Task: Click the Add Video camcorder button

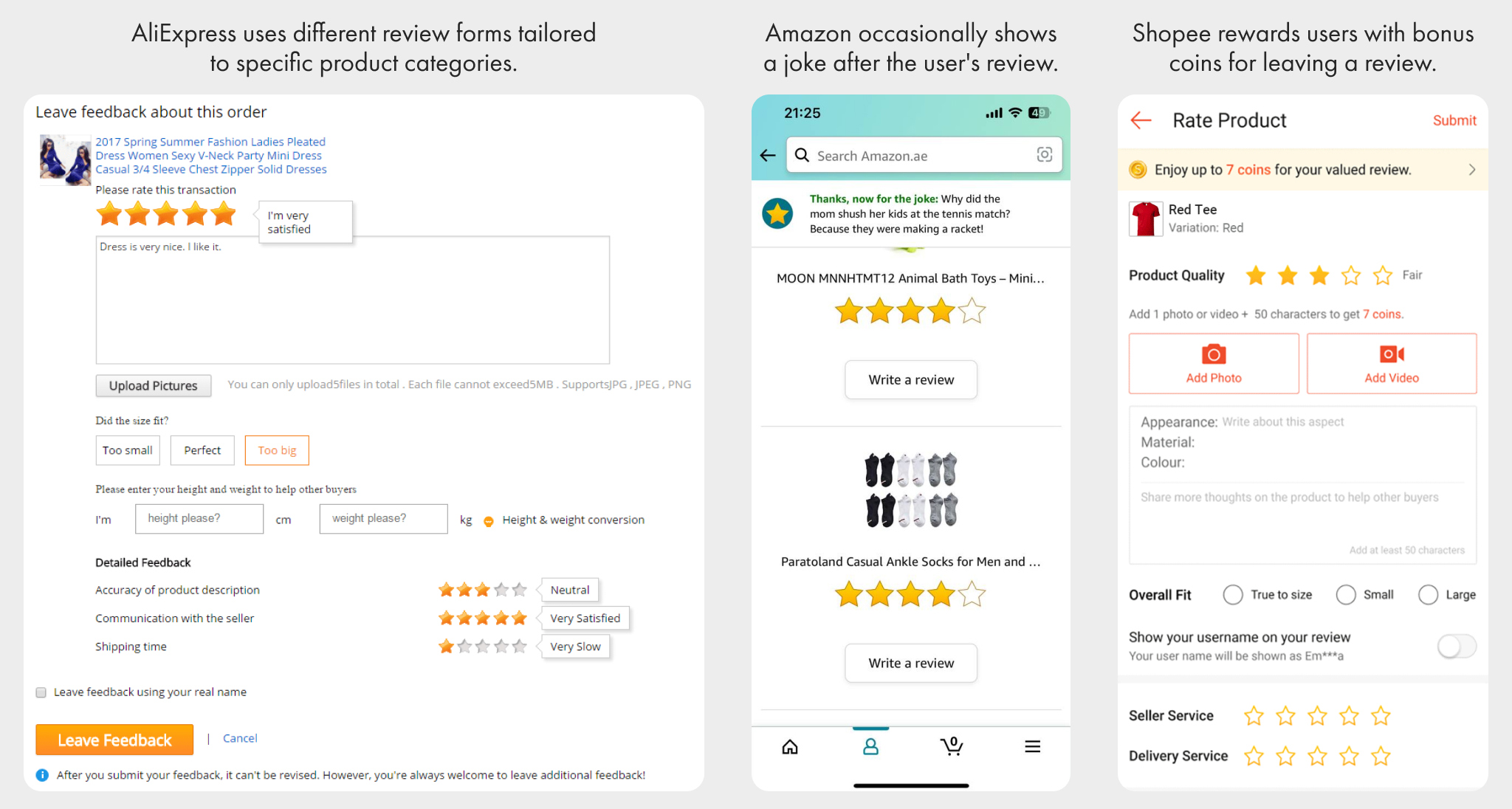Action: point(1392,363)
